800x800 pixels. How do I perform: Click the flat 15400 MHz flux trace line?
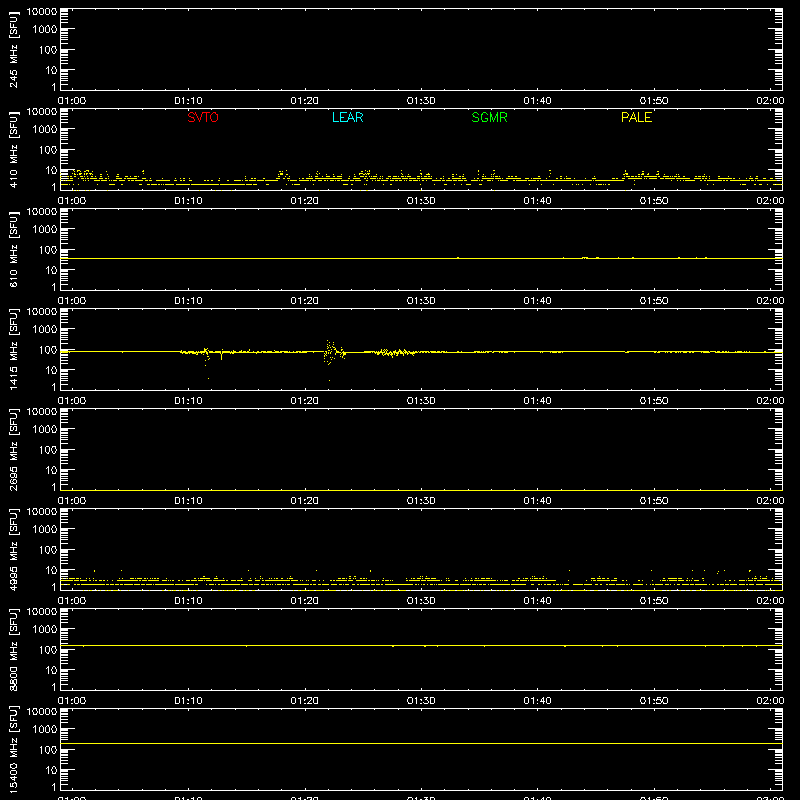click(421, 743)
